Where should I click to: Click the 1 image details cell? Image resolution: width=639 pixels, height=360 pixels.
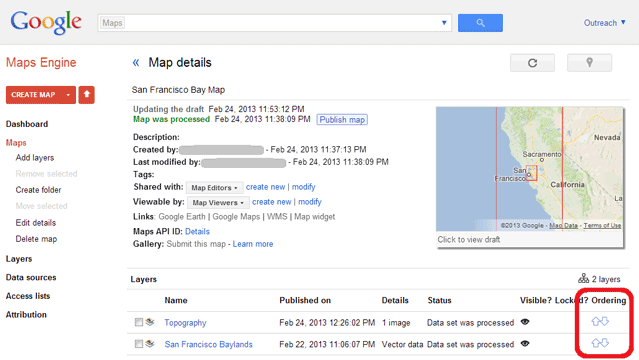tap(396, 322)
